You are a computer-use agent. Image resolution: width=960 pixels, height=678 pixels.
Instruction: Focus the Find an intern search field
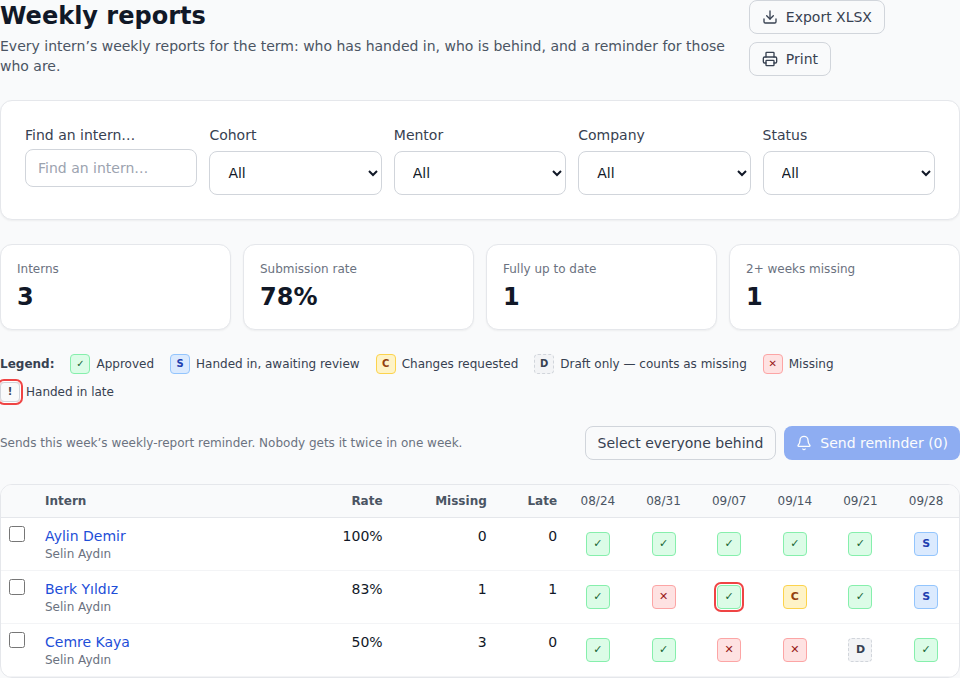(x=111, y=168)
